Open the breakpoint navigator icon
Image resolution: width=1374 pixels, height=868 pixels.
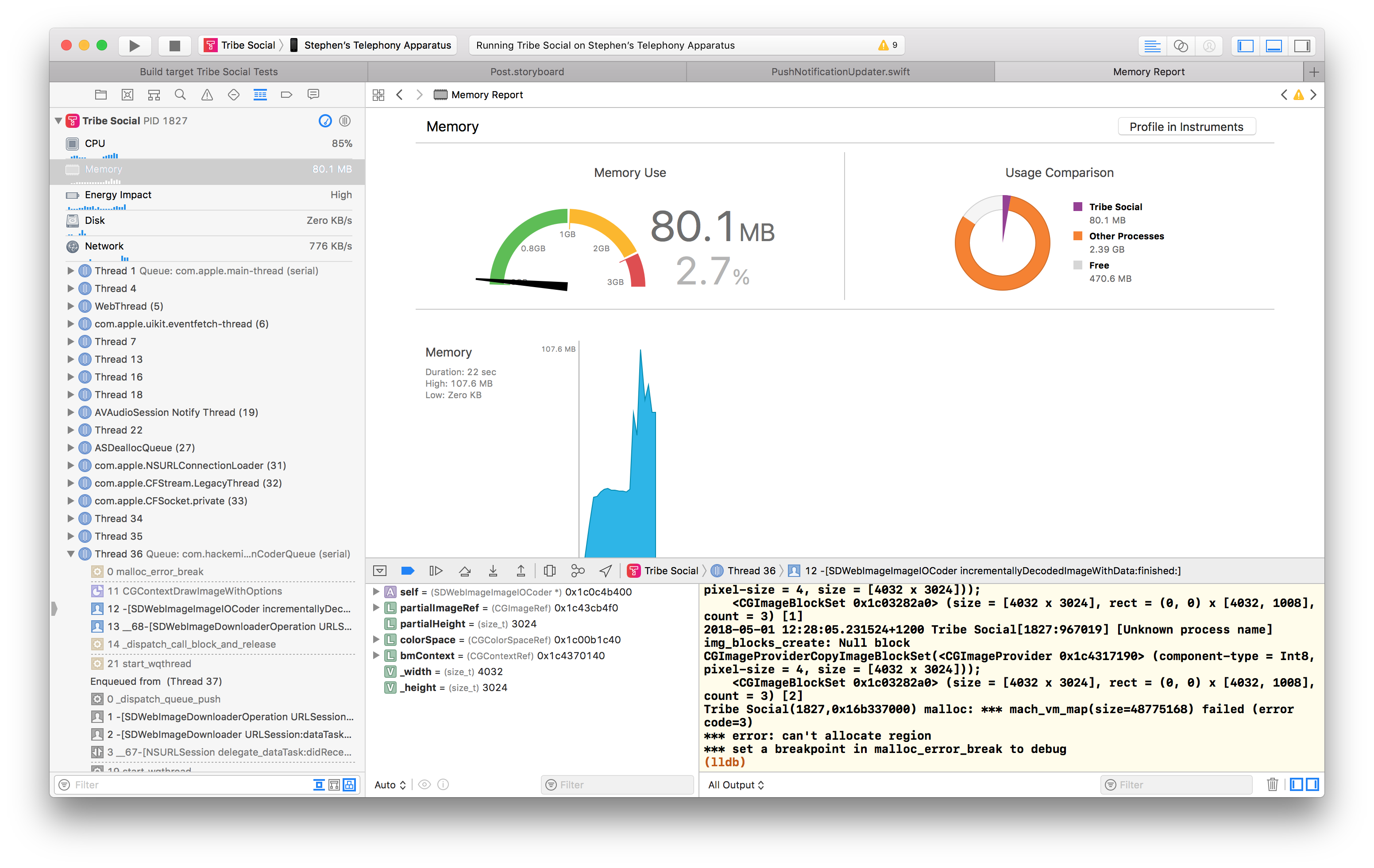click(286, 95)
